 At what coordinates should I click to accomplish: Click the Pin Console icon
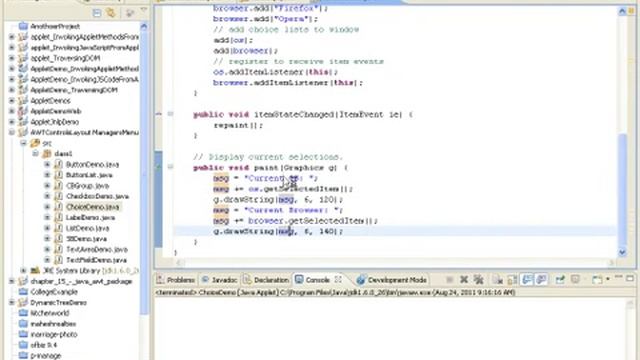pyautogui.click(x=560, y=280)
